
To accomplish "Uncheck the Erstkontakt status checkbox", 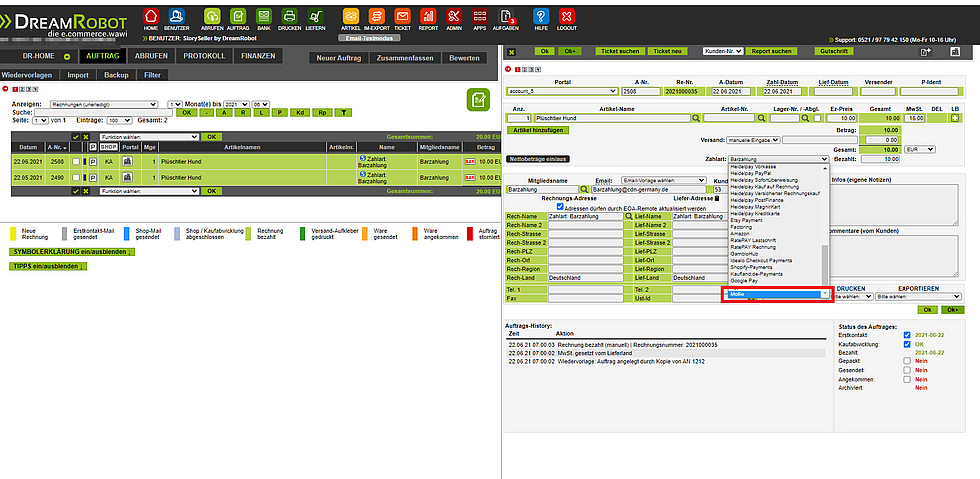I will pos(907,335).
